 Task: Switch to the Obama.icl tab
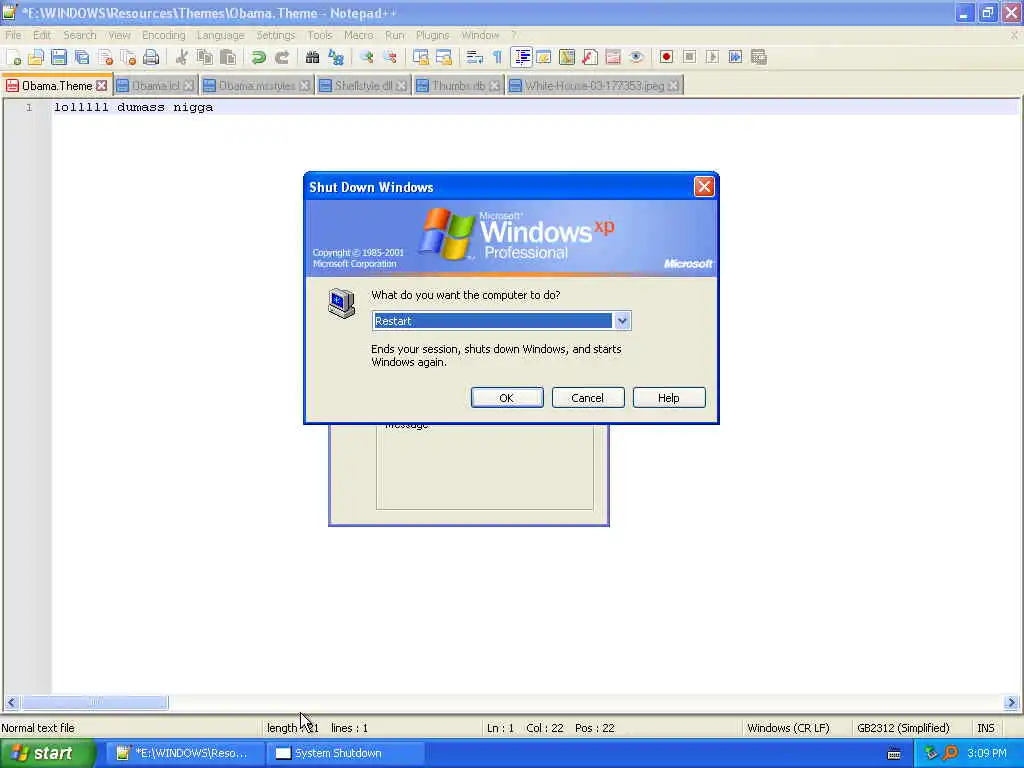155,86
